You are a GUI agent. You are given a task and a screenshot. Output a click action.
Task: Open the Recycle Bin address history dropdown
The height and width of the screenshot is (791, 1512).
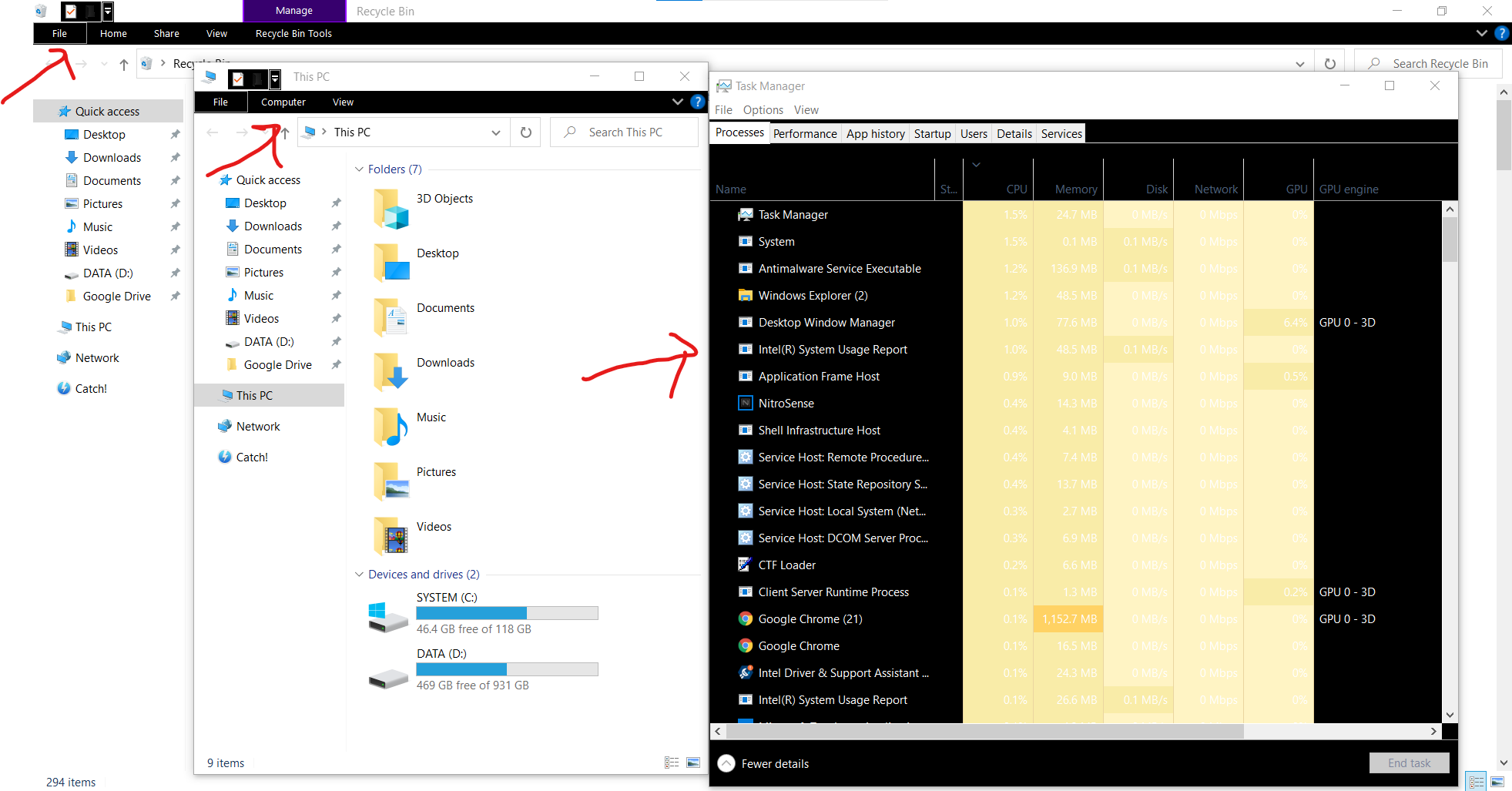pyautogui.click(x=1300, y=64)
